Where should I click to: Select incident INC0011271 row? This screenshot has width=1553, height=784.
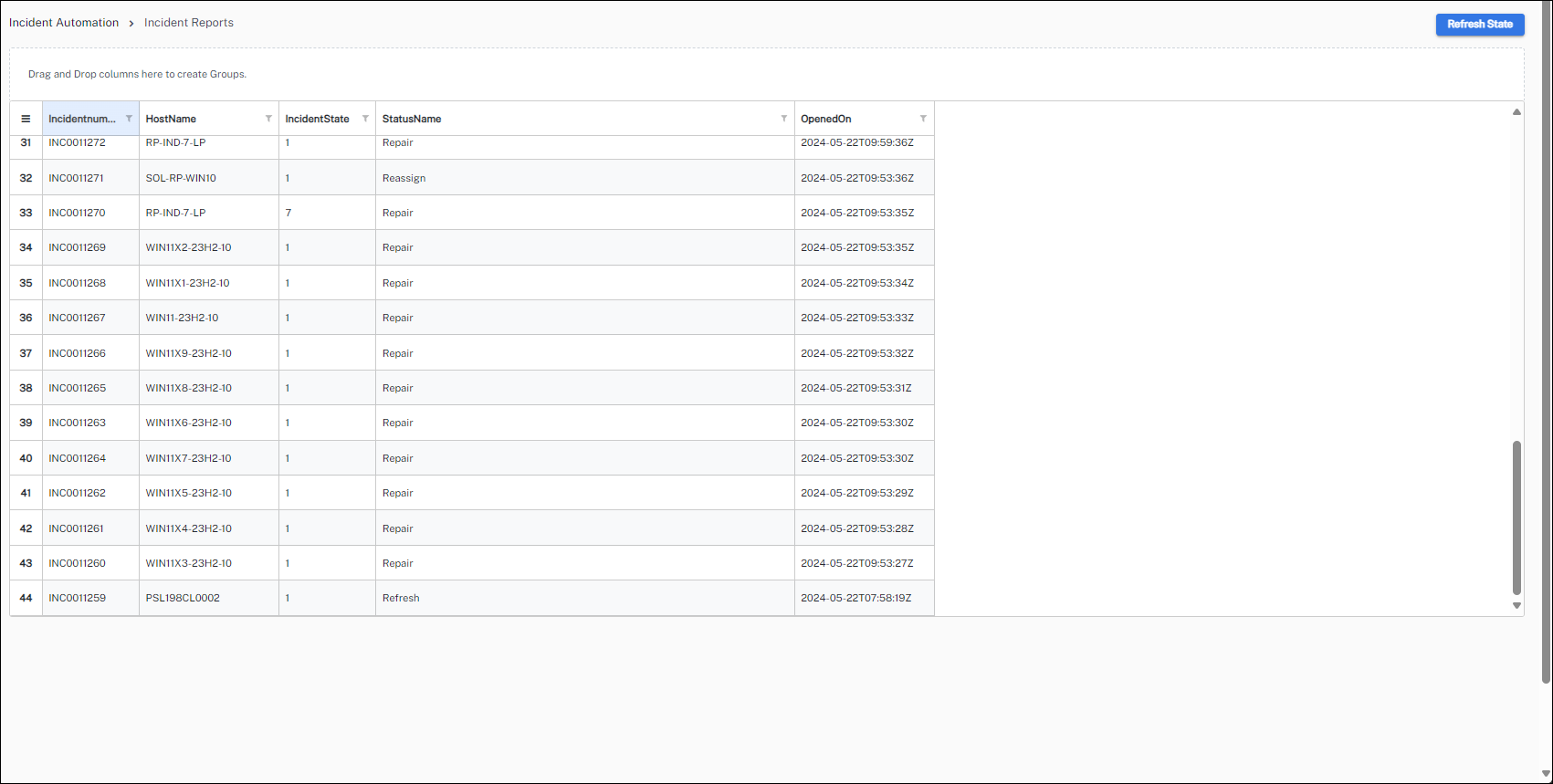coord(77,178)
